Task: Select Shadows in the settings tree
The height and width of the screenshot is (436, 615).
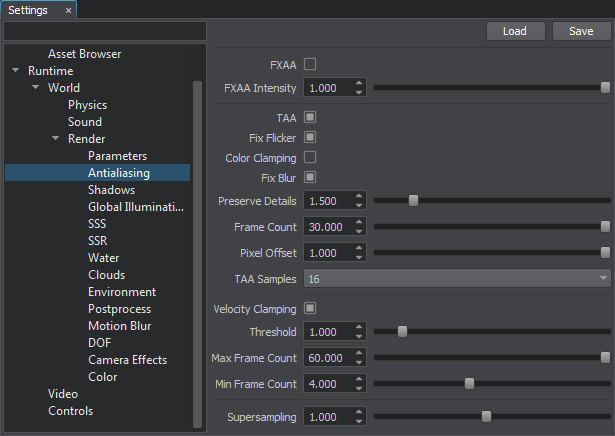Action: 111,190
